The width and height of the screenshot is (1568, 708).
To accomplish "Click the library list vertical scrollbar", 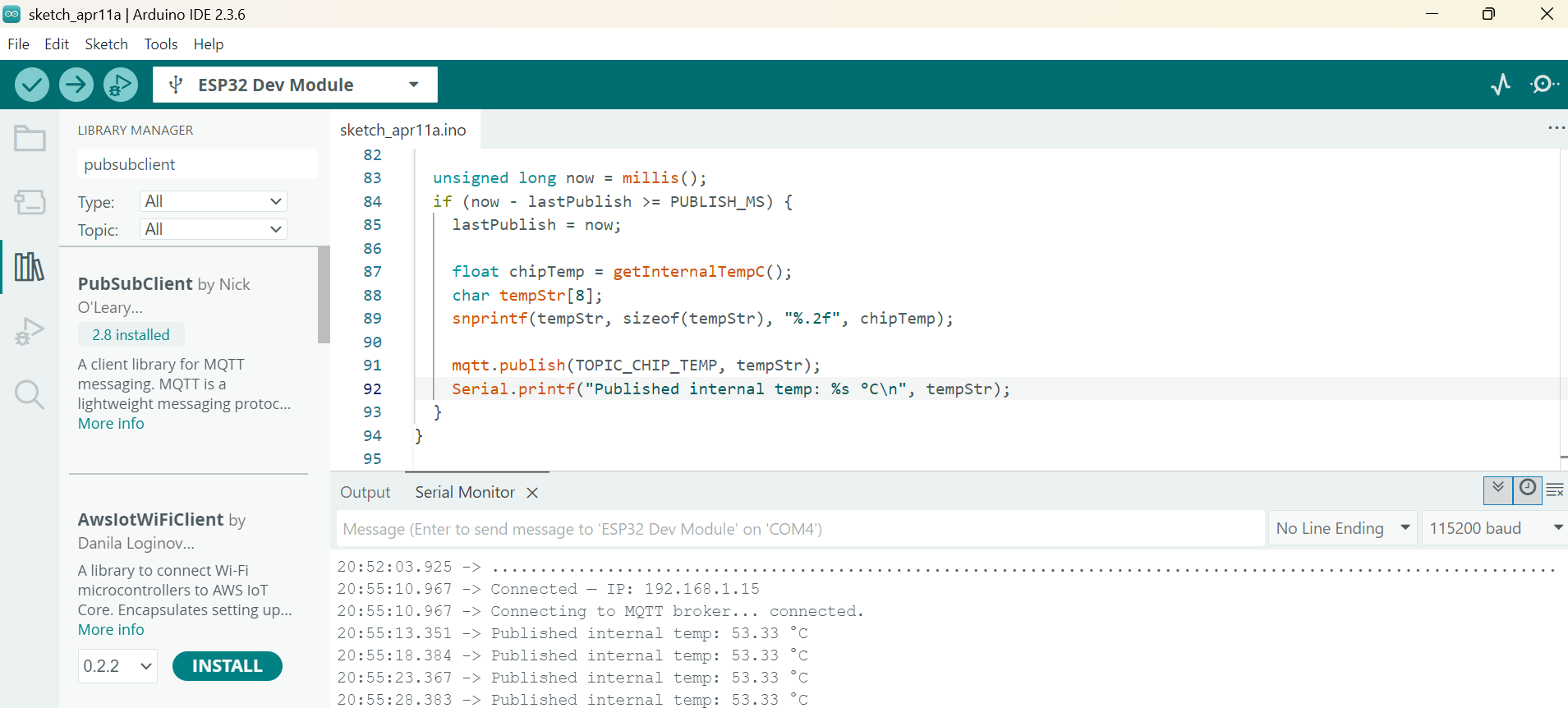I will [x=324, y=294].
